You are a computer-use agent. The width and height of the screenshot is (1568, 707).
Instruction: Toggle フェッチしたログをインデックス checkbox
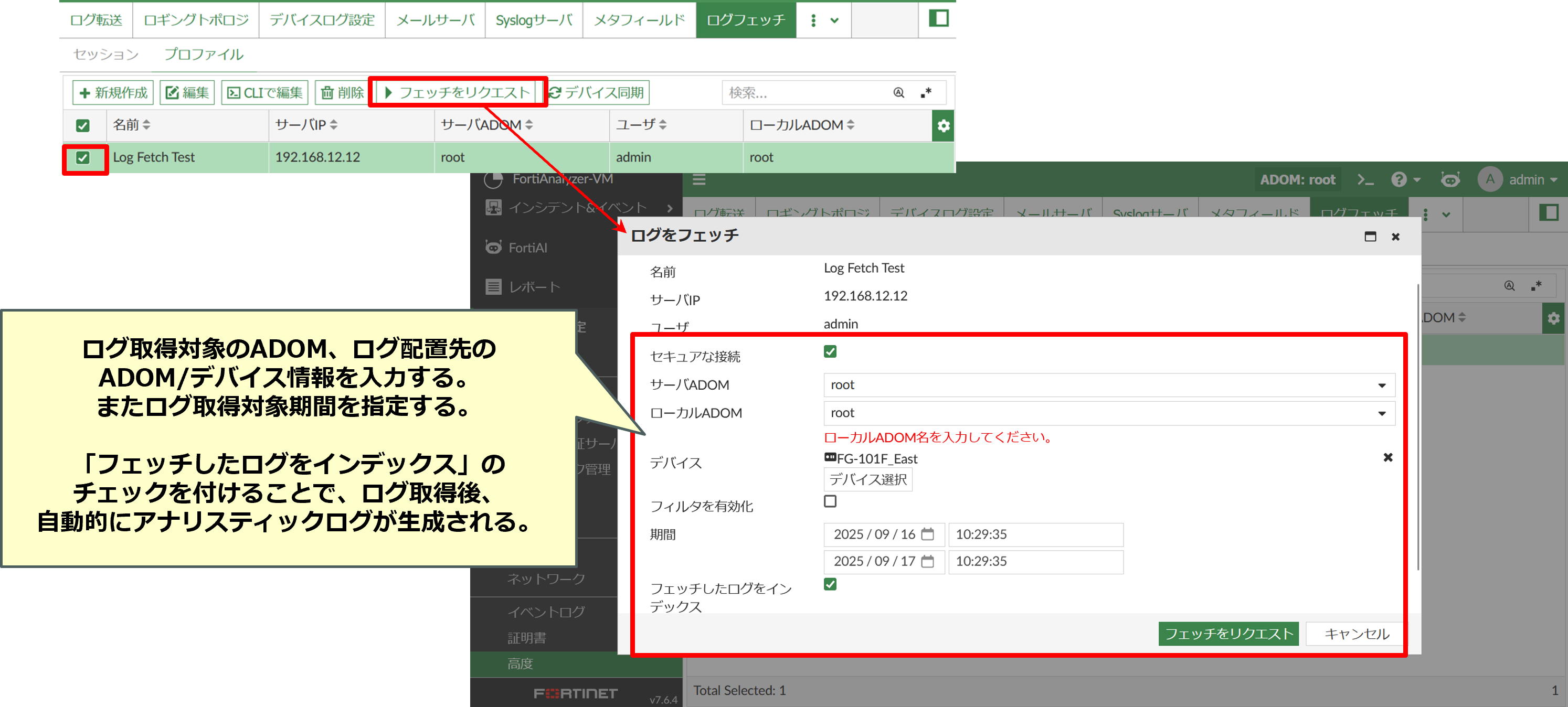pos(830,584)
